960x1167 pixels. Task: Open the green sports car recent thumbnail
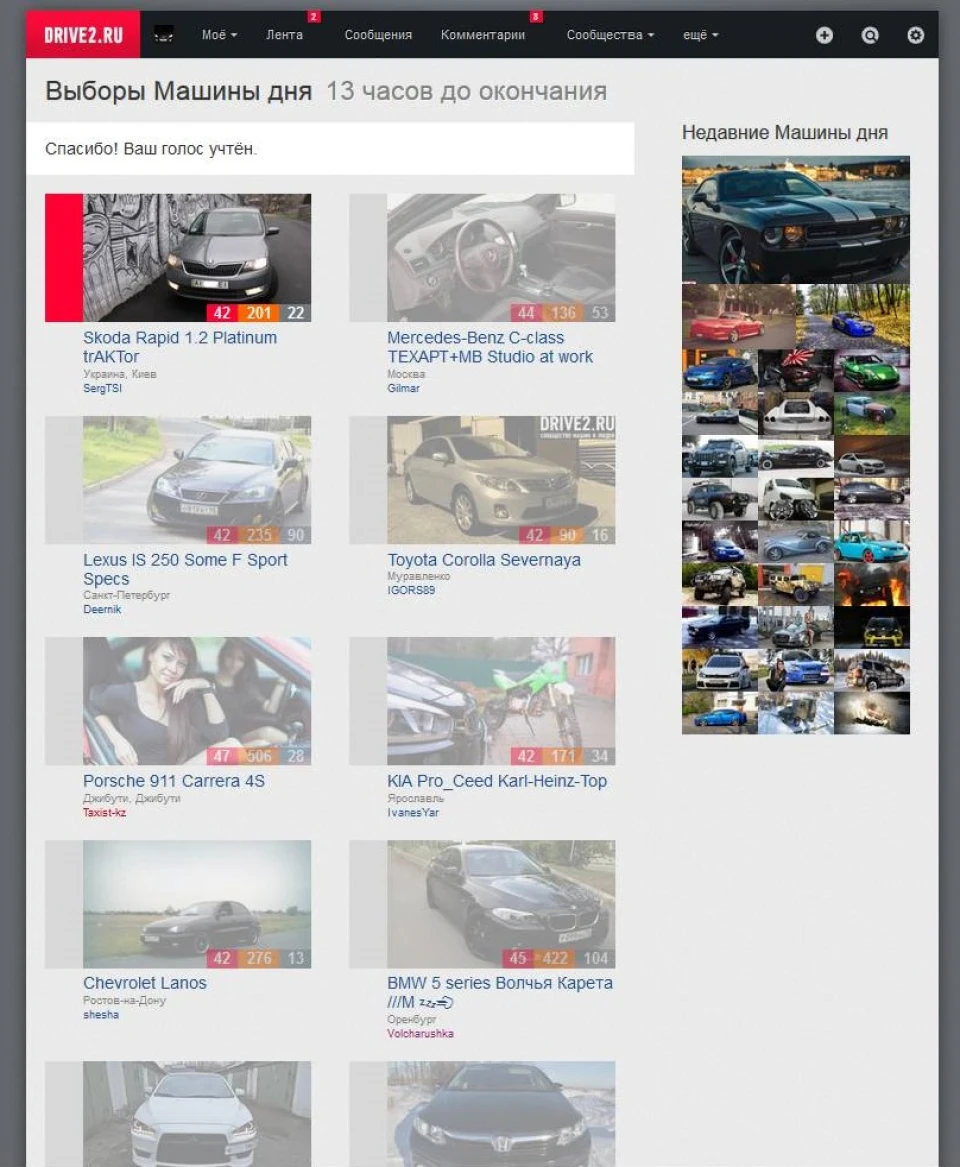(x=871, y=370)
